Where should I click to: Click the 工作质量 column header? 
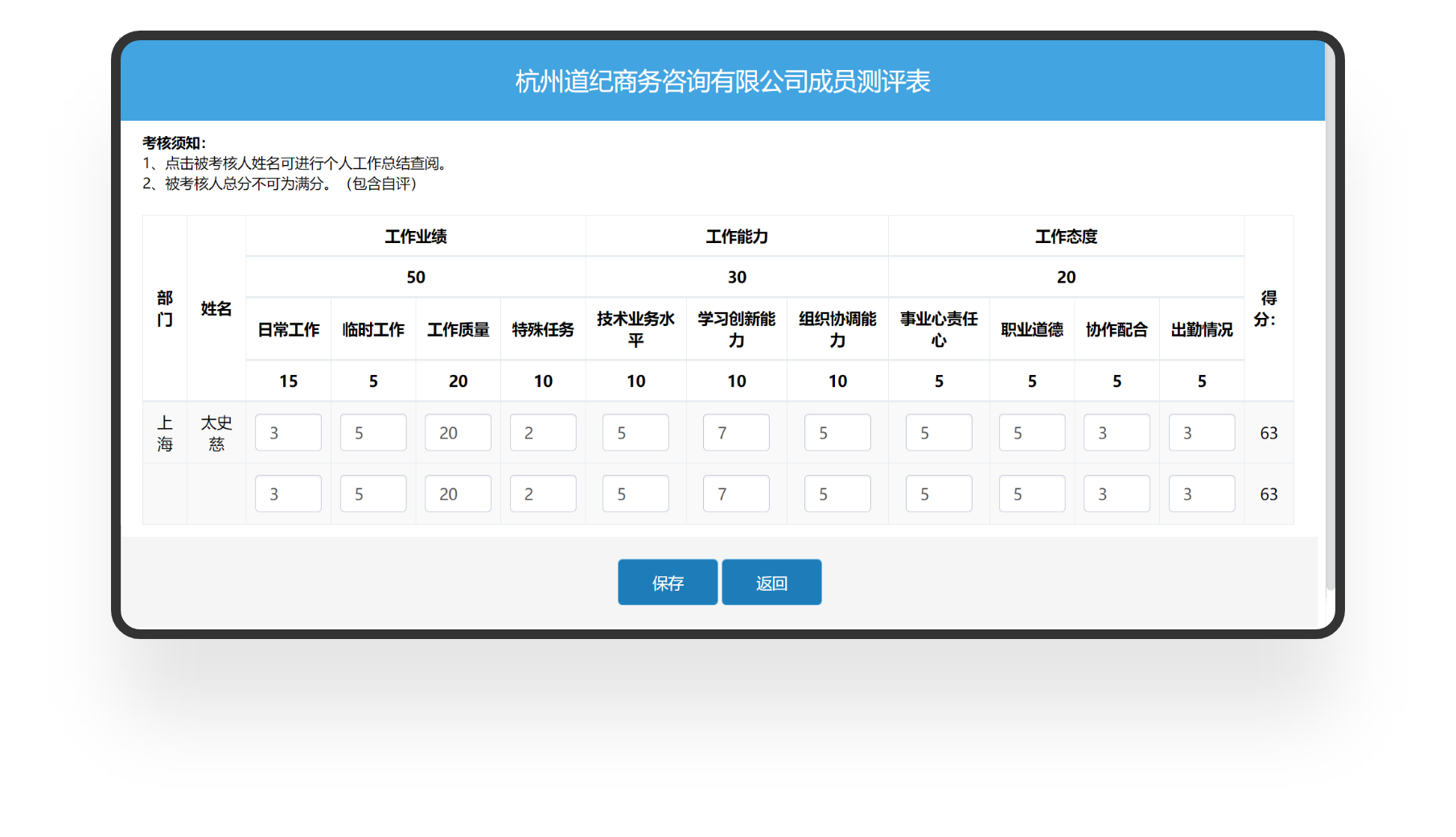click(458, 330)
